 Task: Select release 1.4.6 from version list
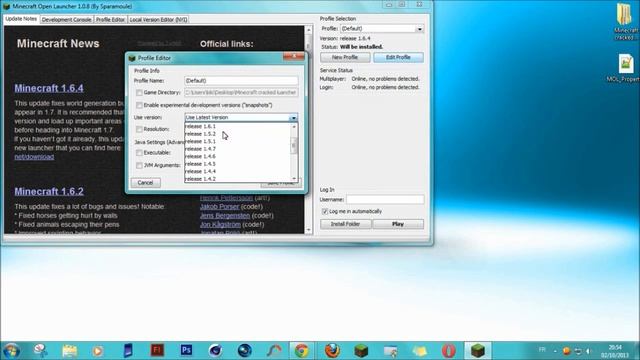tap(238, 156)
